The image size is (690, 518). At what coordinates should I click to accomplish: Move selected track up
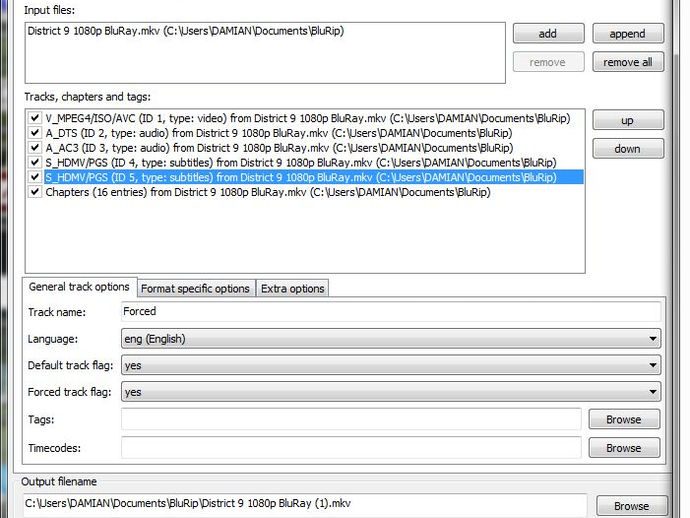628,120
